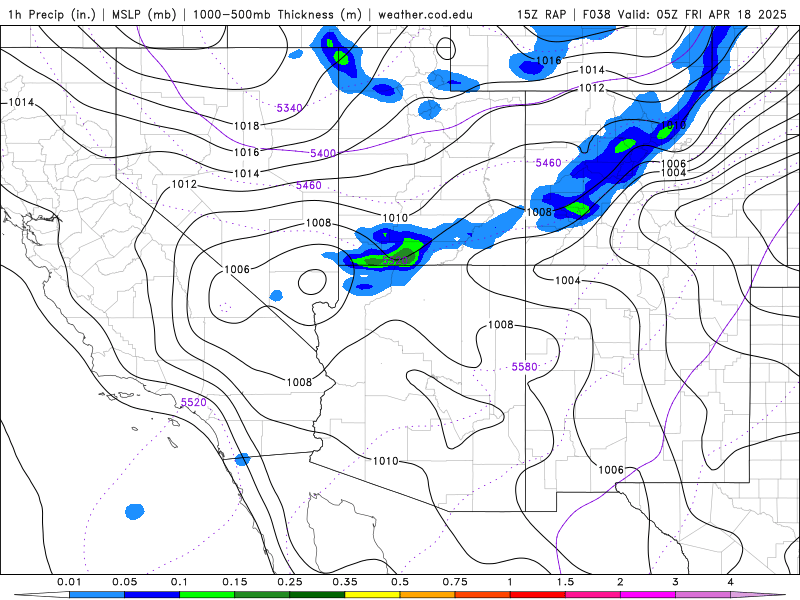The width and height of the screenshot is (800, 600).
Task: Click the 1.5 legend value
Action: pyautogui.click(x=565, y=582)
